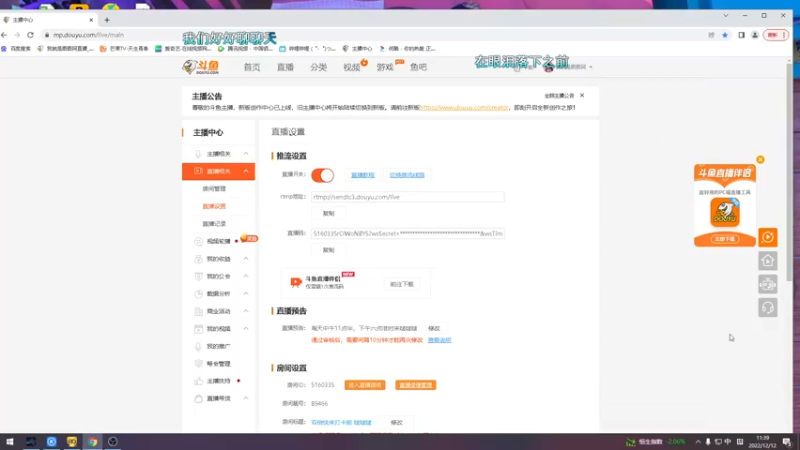This screenshot has width=800, height=450.
Task: Expand the 我的公会 section chevron
Action: (x=246, y=276)
